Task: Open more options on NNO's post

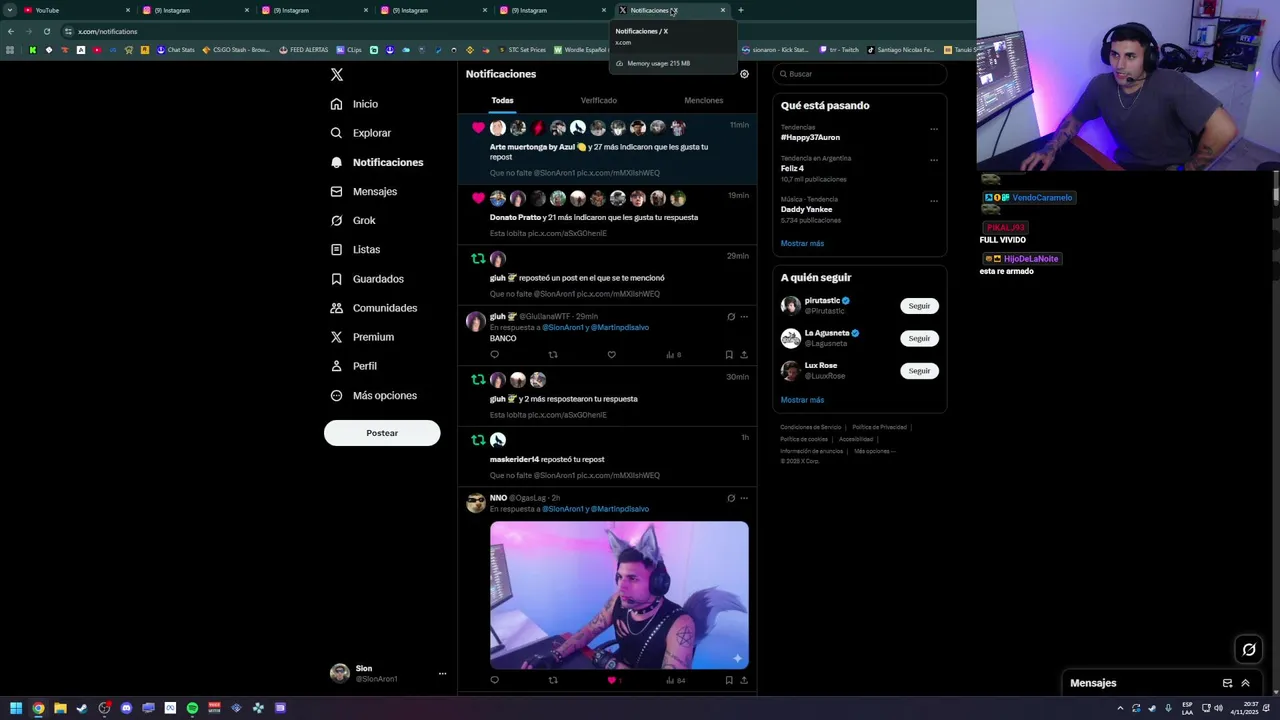Action: click(x=744, y=498)
